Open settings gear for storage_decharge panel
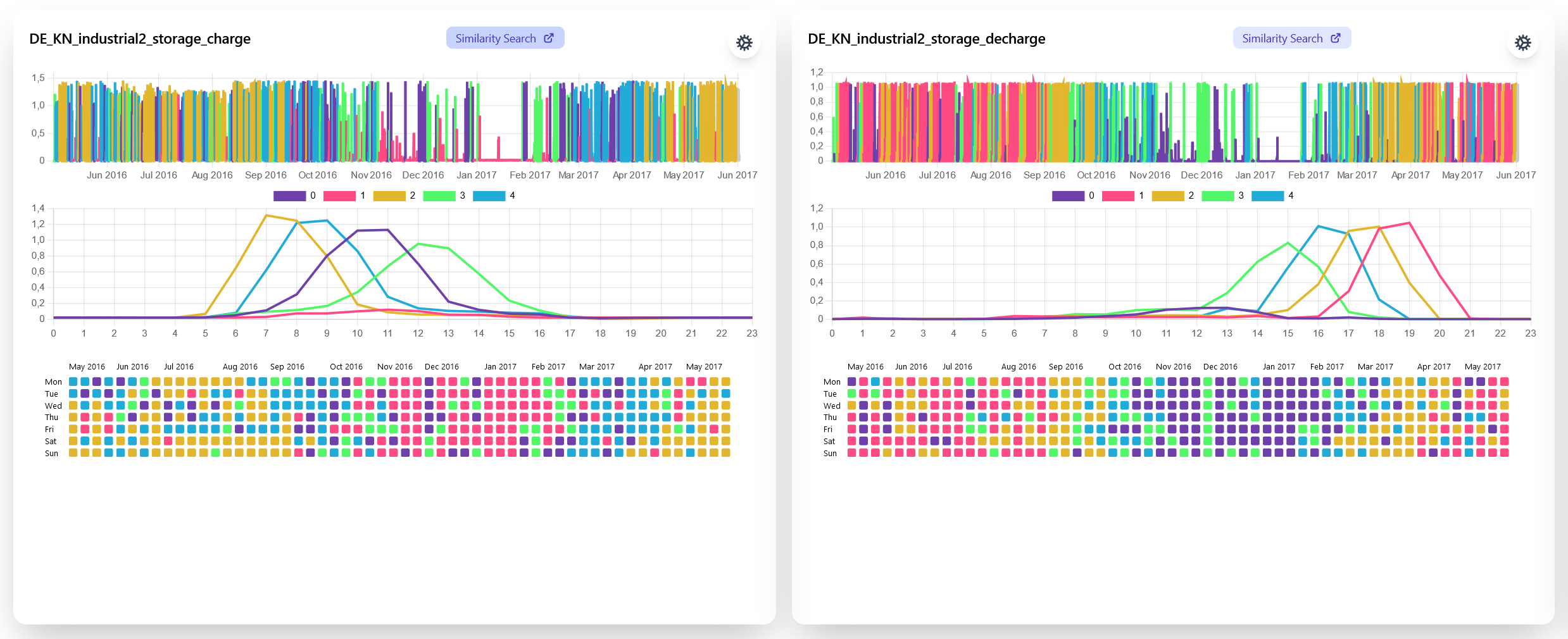The height and width of the screenshot is (639, 1568). pyautogui.click(x=1522, y=43)
